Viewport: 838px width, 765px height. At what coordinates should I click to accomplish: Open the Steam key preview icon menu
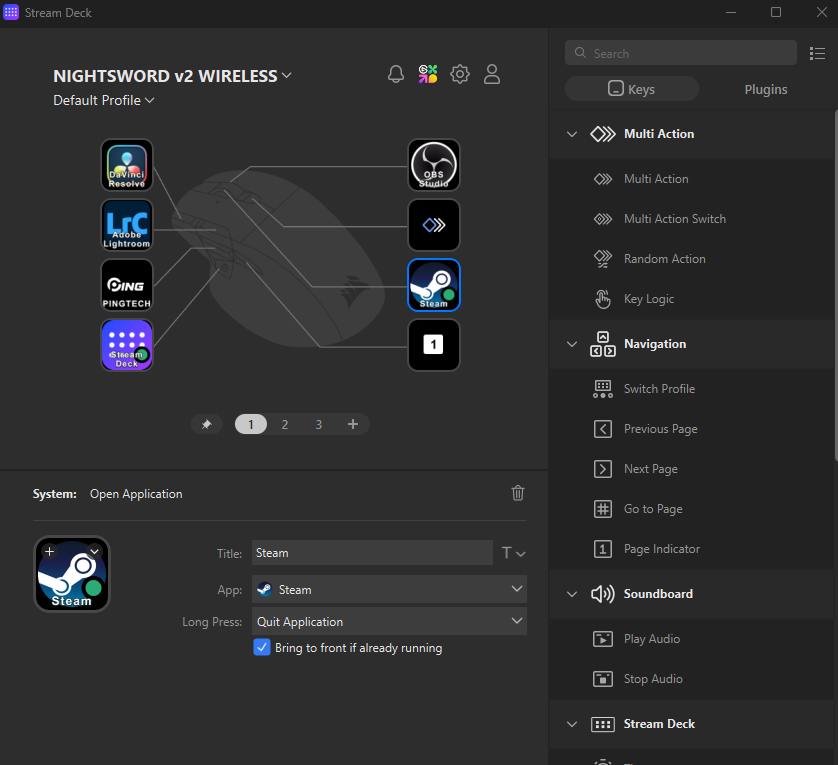pos(95,551)
